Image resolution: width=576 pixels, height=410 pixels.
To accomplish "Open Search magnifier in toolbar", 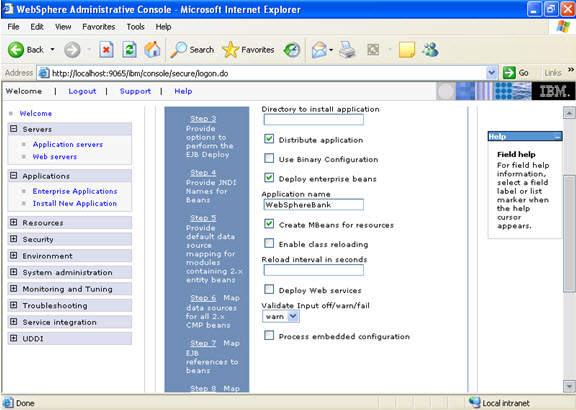I will 192,50.
